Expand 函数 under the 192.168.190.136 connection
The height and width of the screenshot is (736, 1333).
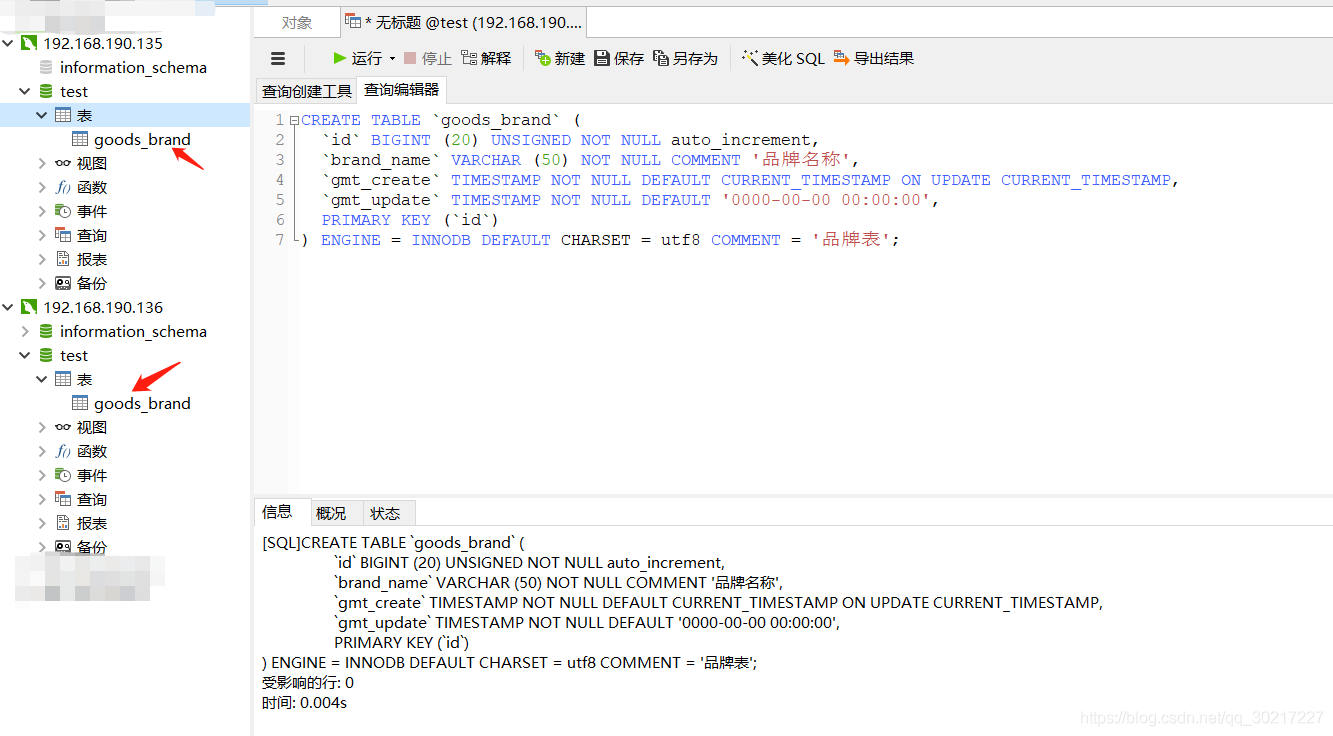(42, 452)
